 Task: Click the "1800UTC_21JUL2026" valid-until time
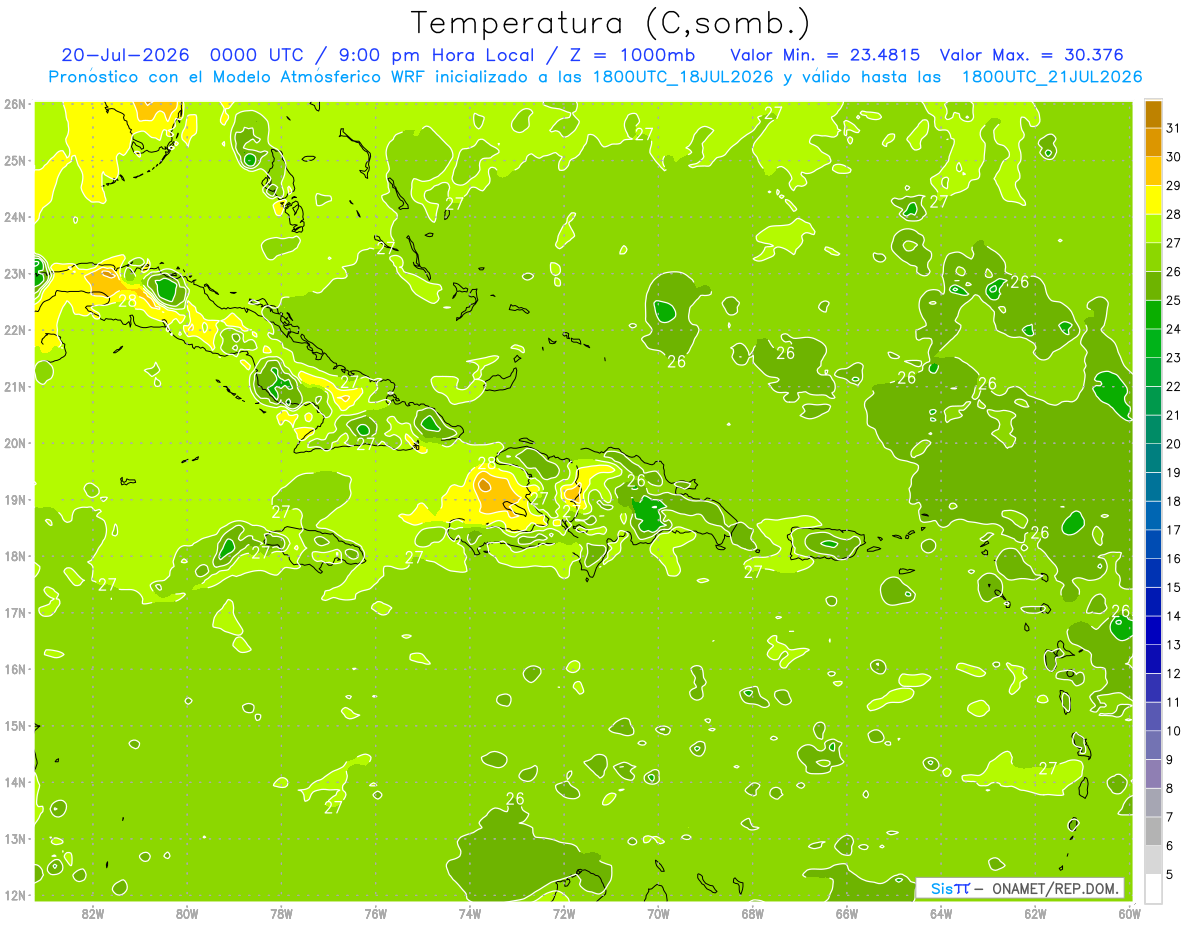[x=1051, y=77]
